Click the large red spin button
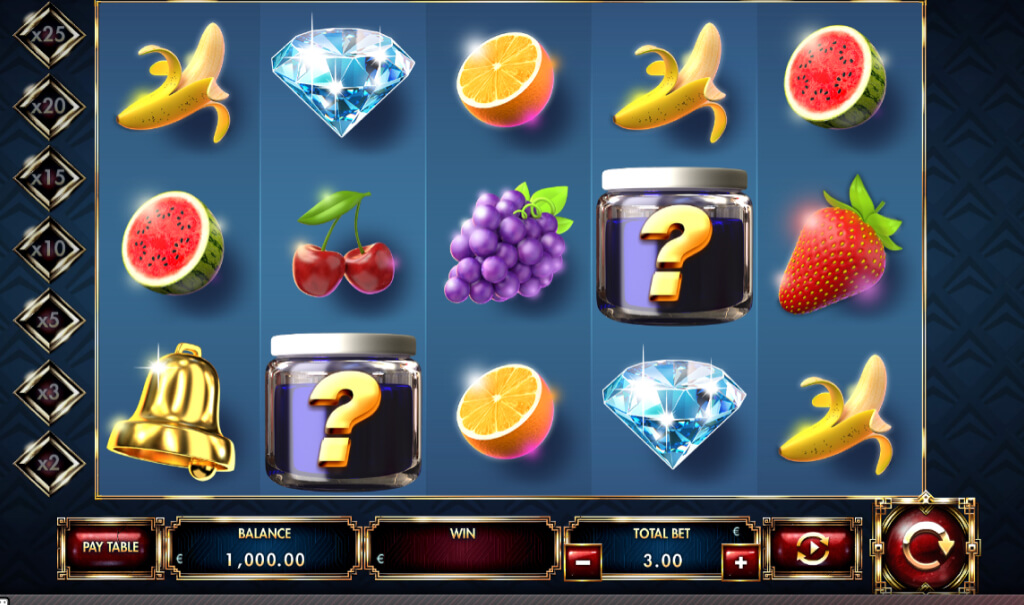1024x605 pixels. pos(925,547)
